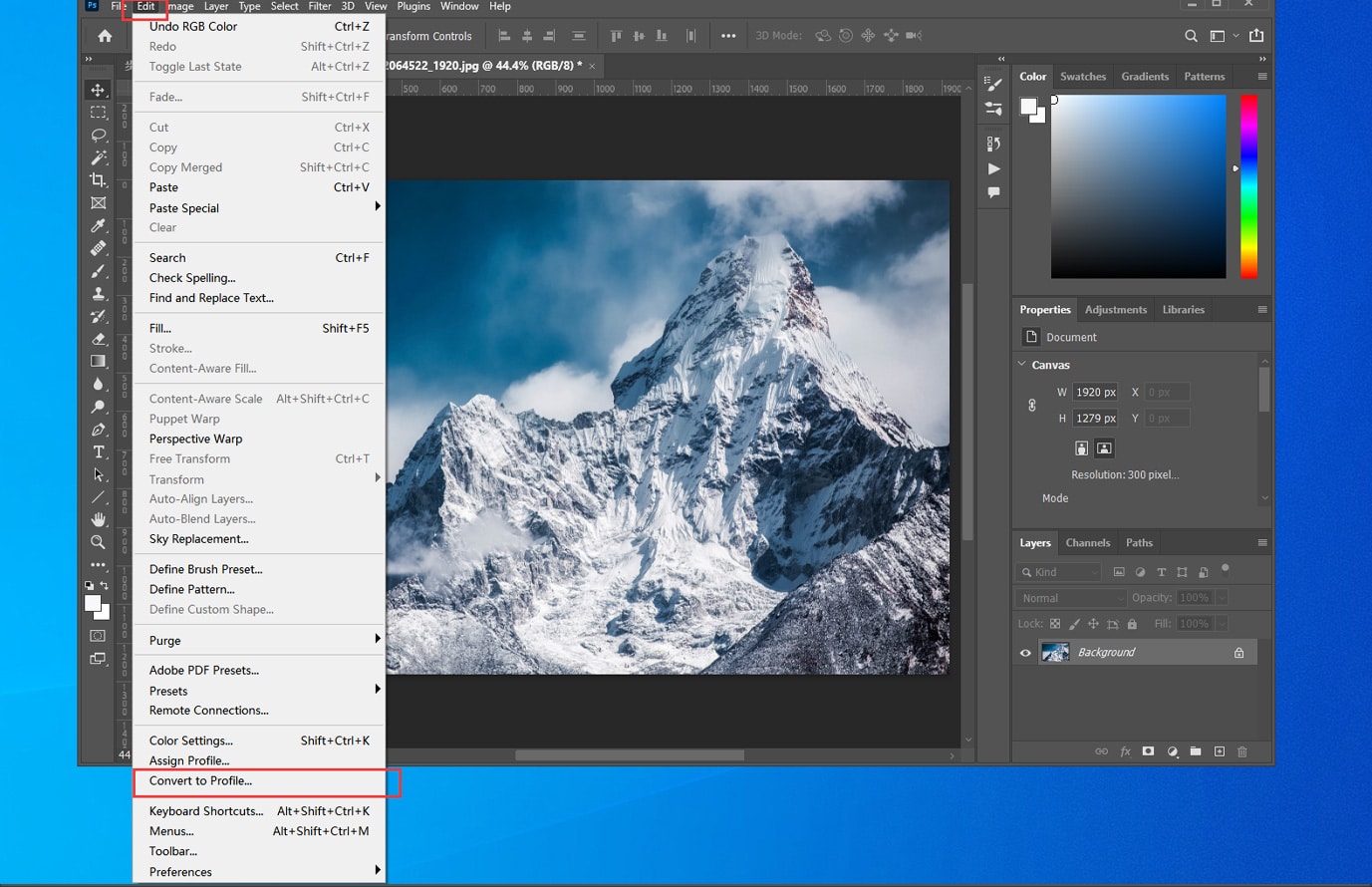Click the canvas width input field
This screenshot has height=887, width=1372.
[1095, 393]
